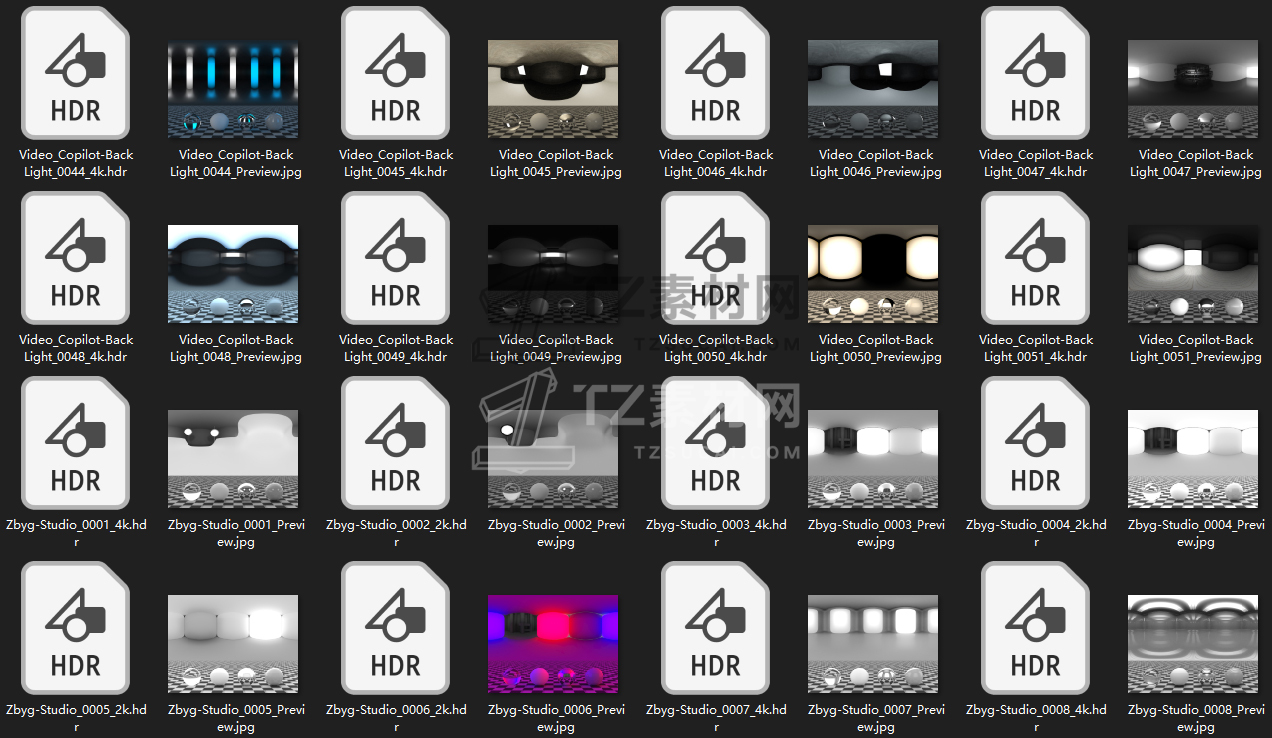Viewport: 1272px width, 738px height.
Task: Click filename text Video_Copilot-BackLight_0048_4k.hdr
Action: (76, 348)
